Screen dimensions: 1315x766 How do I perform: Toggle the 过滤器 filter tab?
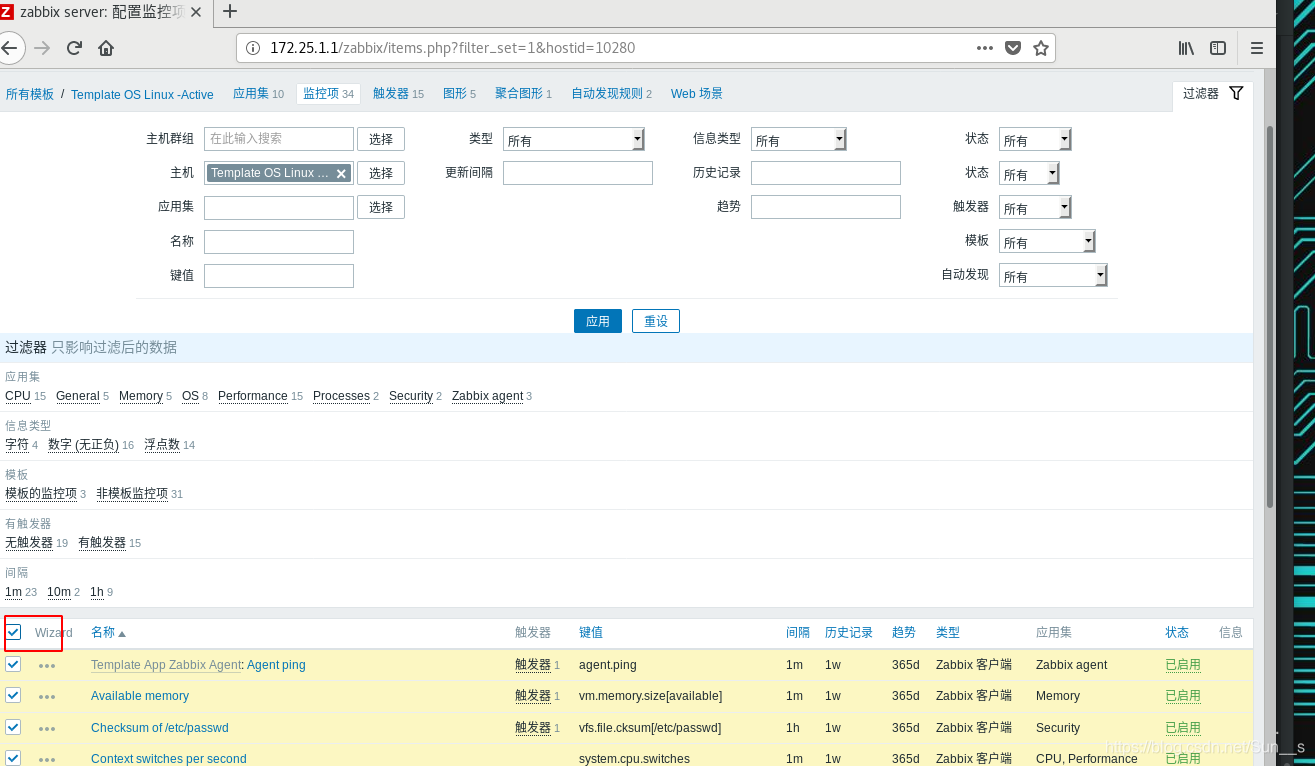(1212, 93)
